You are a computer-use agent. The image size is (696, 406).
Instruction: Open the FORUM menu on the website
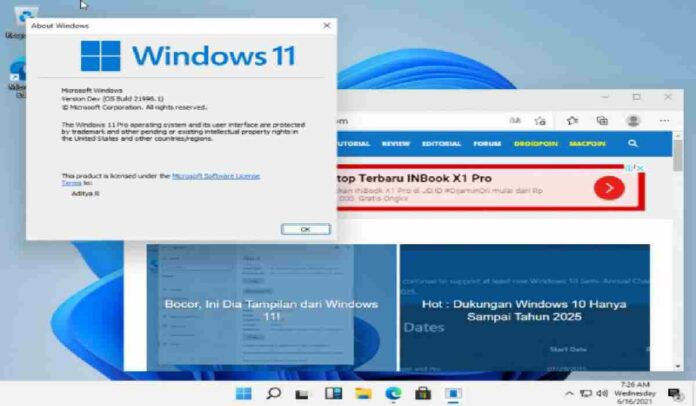pos(487,144)
